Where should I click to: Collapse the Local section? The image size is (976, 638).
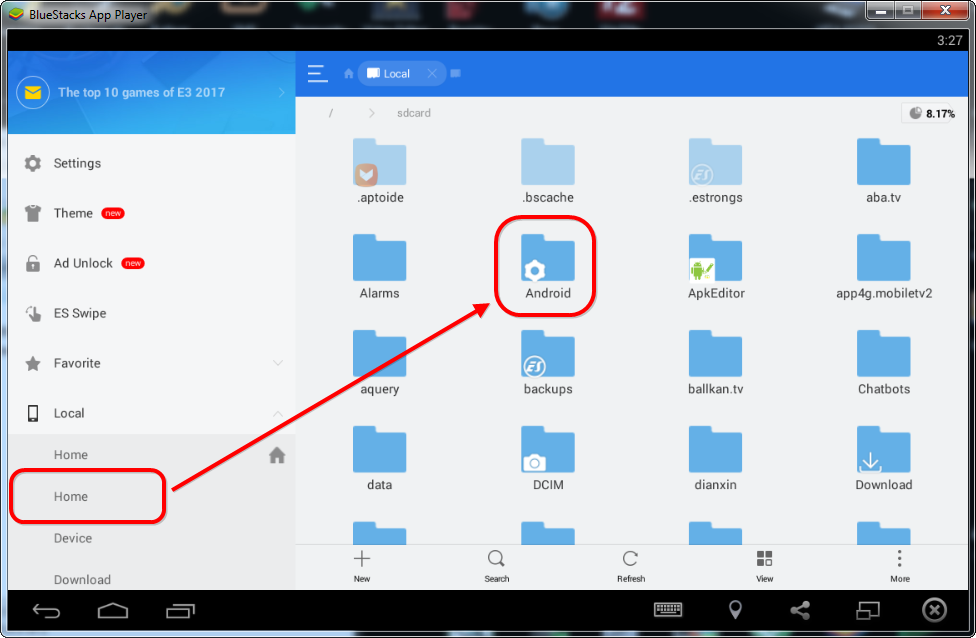pos(278,413)
